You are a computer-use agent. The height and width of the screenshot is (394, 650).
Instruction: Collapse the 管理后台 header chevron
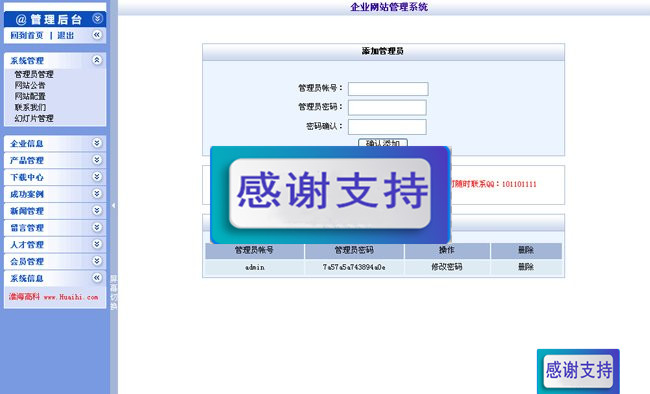click(97, 18)
